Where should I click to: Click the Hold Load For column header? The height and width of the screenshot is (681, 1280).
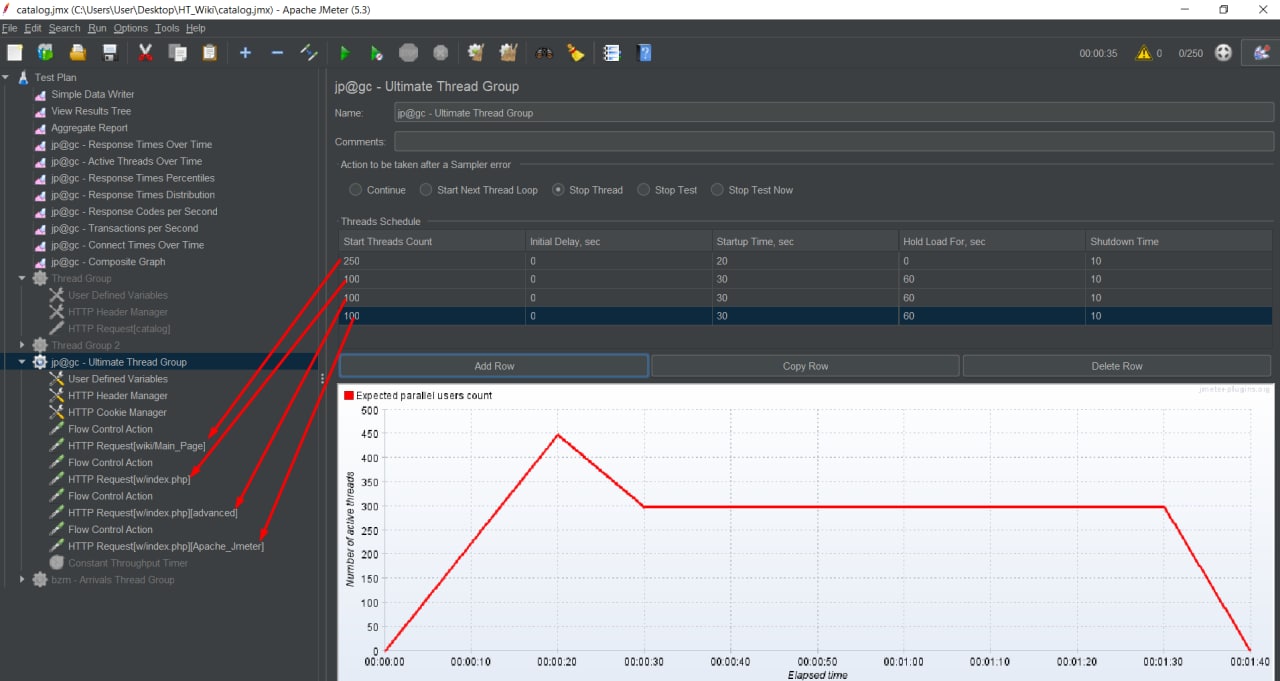click(x=992, y=241)
